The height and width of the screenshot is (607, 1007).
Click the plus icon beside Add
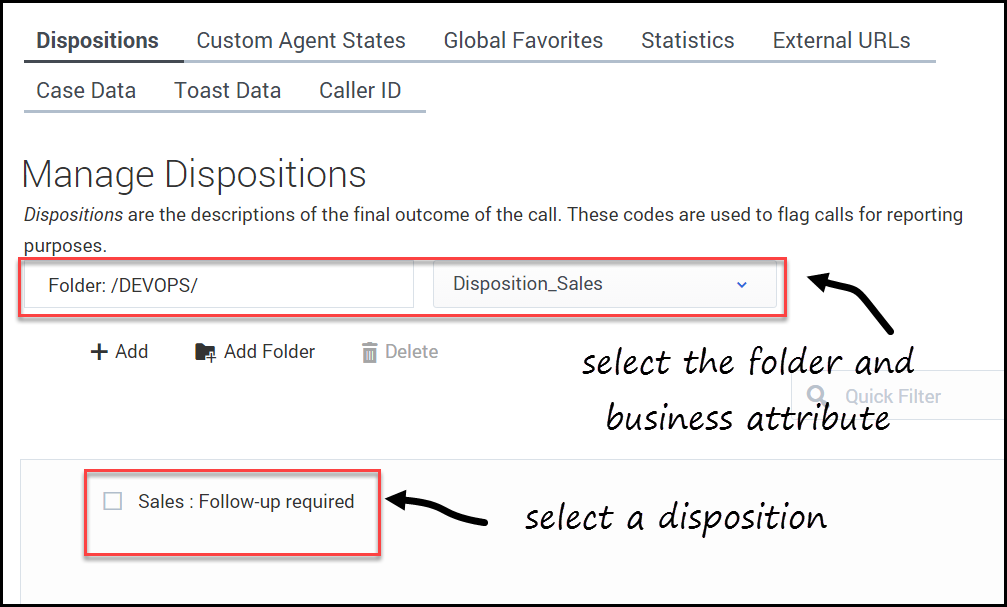[99, 352]
